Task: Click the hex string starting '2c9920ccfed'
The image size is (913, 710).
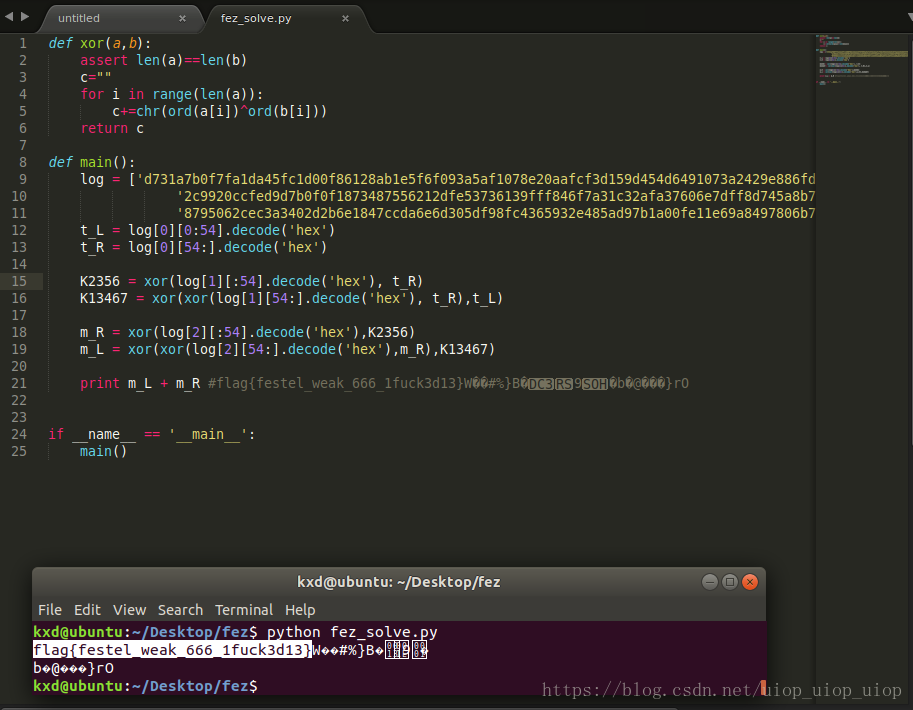Action: pyautogui.click(x=496, y=196)
